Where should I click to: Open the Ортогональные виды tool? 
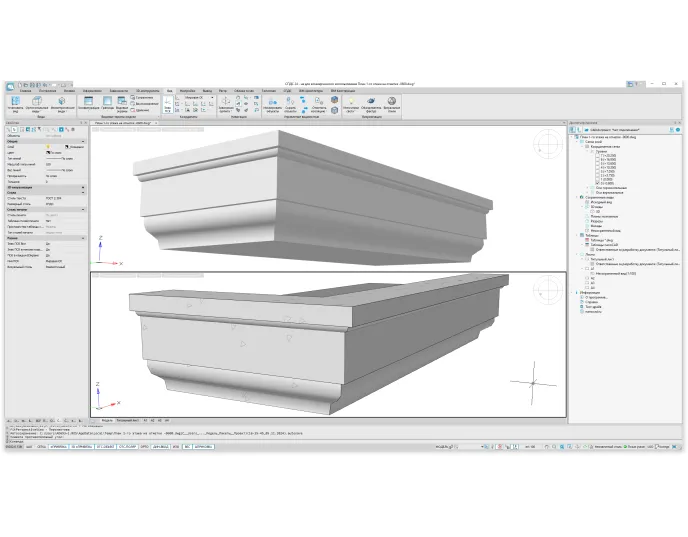click(37, 103)
